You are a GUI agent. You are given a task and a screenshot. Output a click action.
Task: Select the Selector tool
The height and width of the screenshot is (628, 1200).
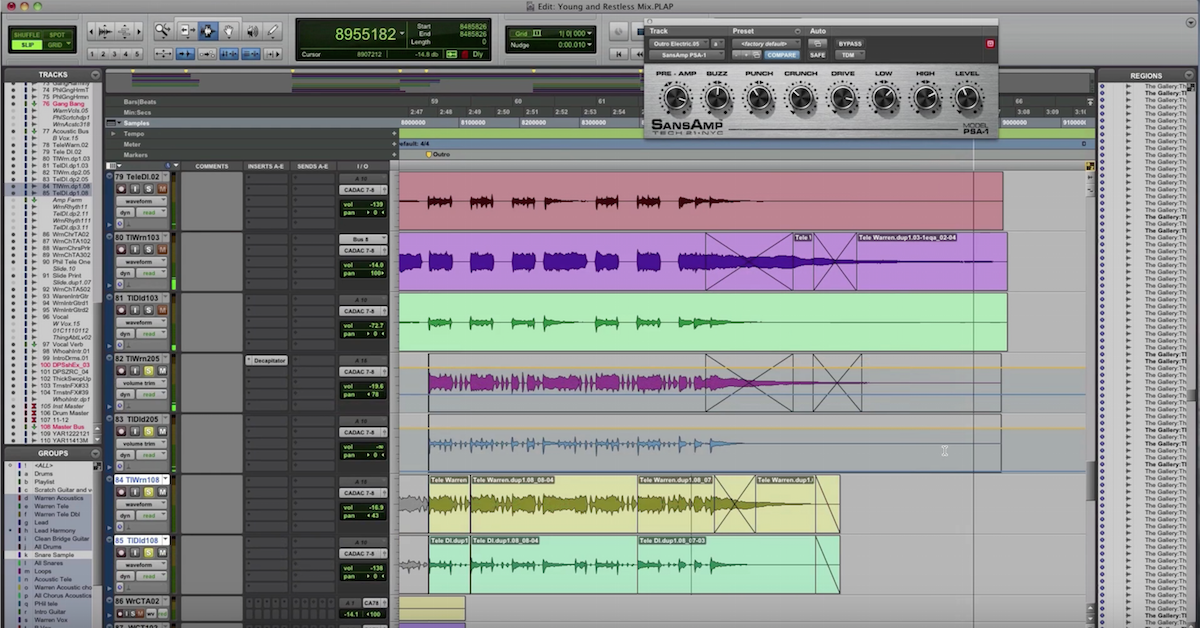tap(208, 31)
